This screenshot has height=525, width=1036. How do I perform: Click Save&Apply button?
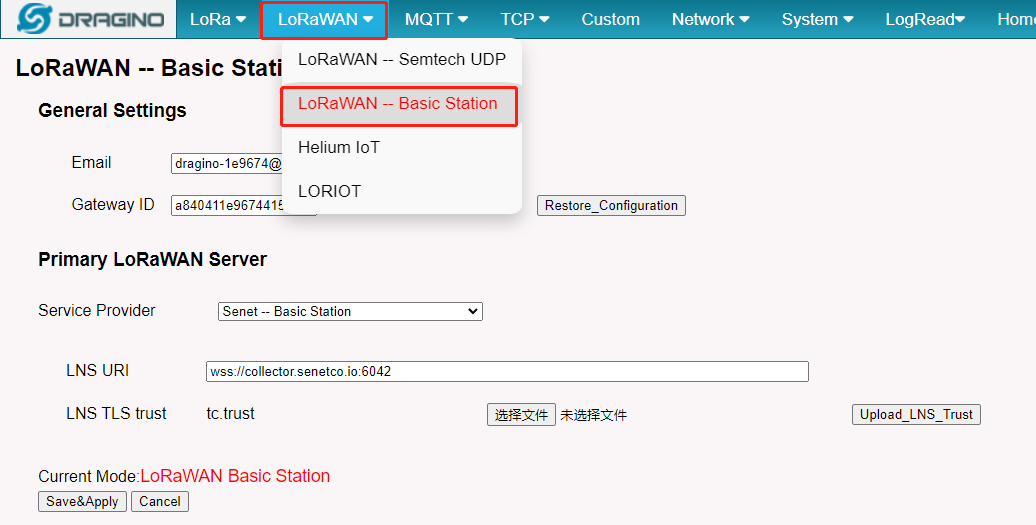(x=82, y=501)
